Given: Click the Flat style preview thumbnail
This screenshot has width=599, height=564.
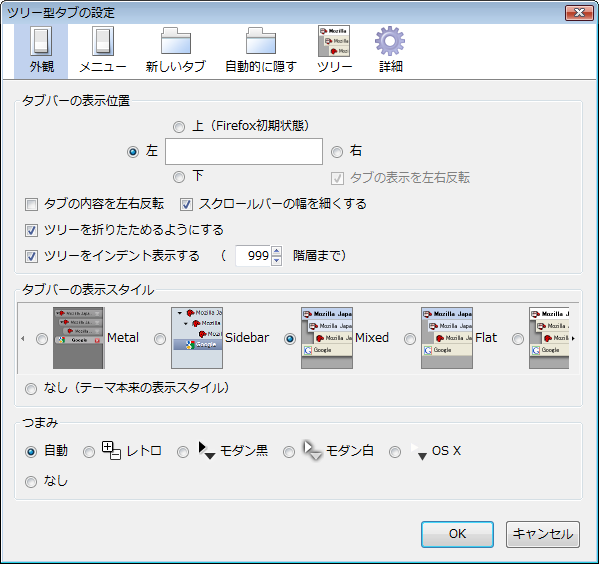Looking at the screenshot, I should pyautogui.click(x=447, y=338).
